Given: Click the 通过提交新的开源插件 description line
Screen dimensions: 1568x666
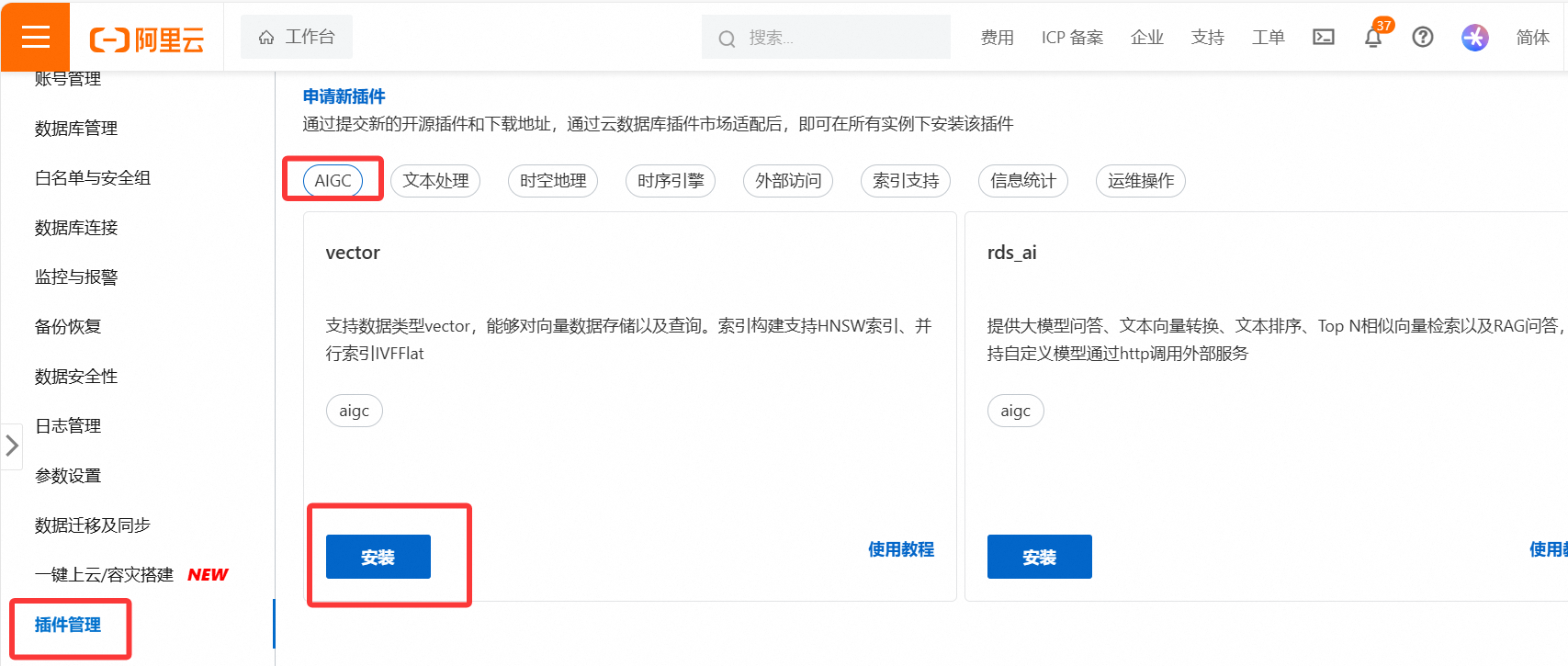Looking at the screenshot, I should (x=659, y=124).
